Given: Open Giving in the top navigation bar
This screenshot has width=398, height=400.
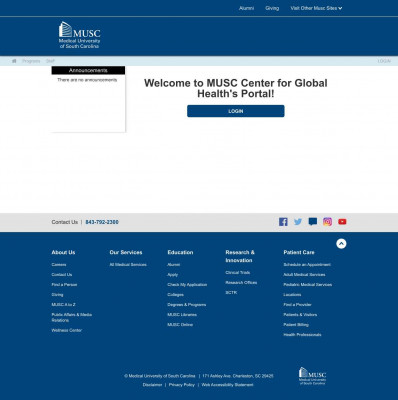Looking at the screenshot, I should click(x=272, y=8).
